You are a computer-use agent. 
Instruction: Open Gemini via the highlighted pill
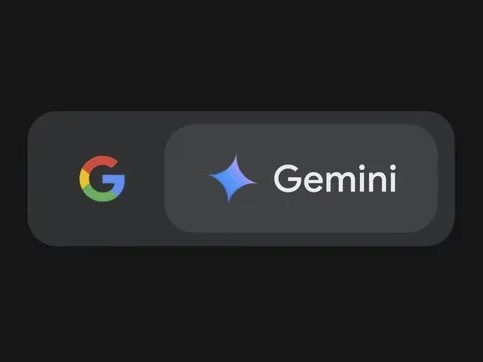tap(301, 178)
